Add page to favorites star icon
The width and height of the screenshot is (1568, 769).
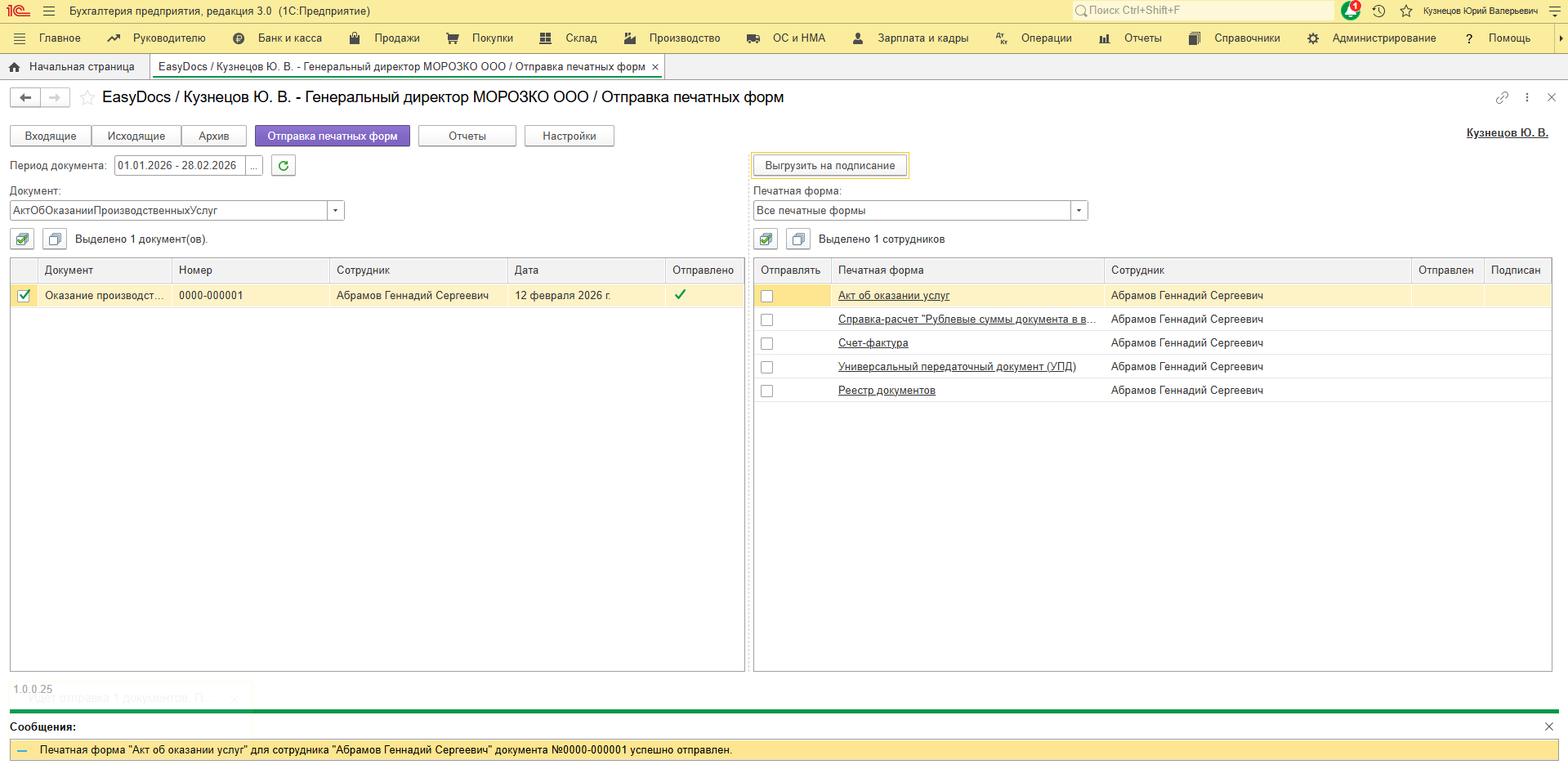87,98
